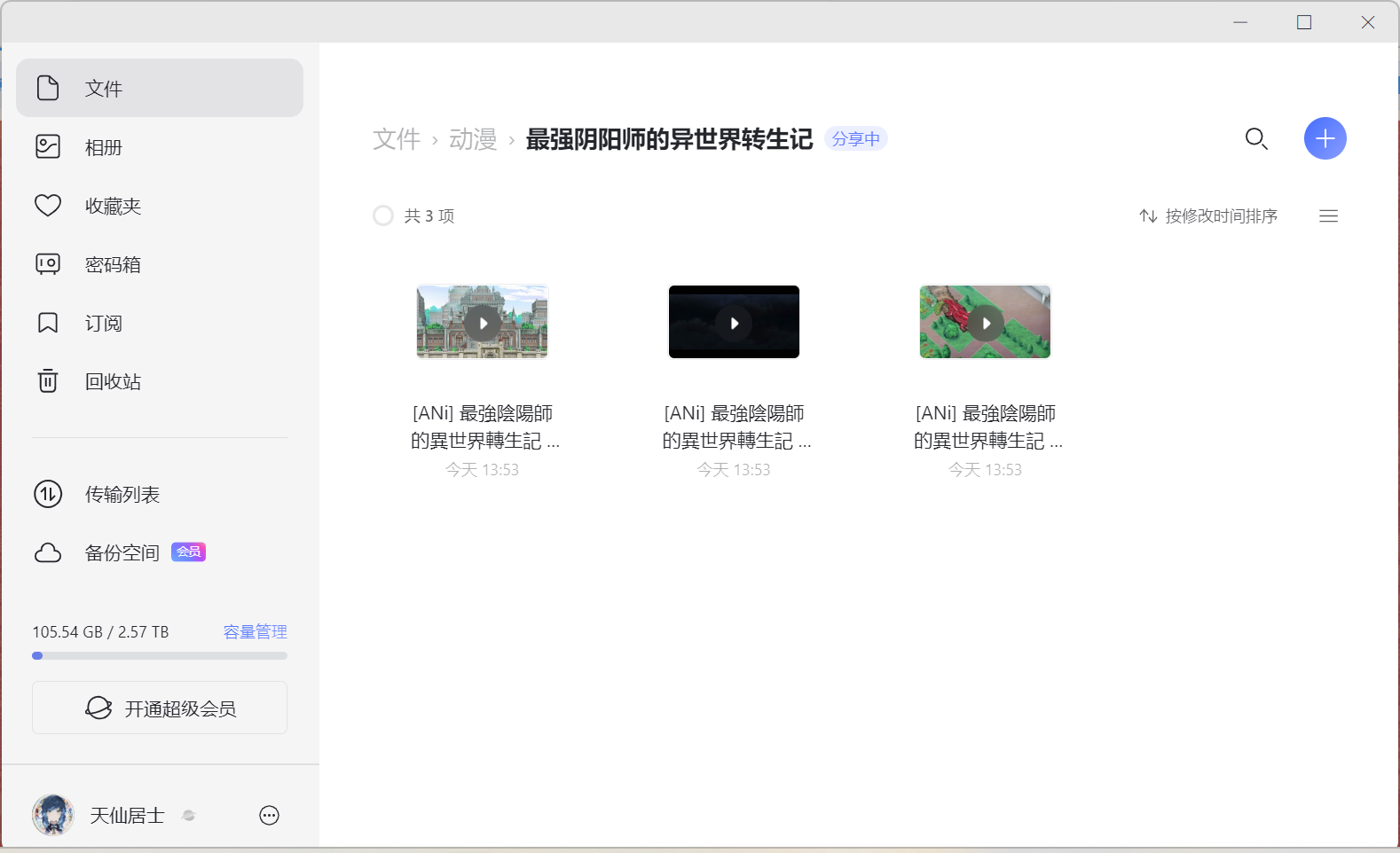Open the 密码箱 vault
The image size is (1400, 853).
point(160,263)
